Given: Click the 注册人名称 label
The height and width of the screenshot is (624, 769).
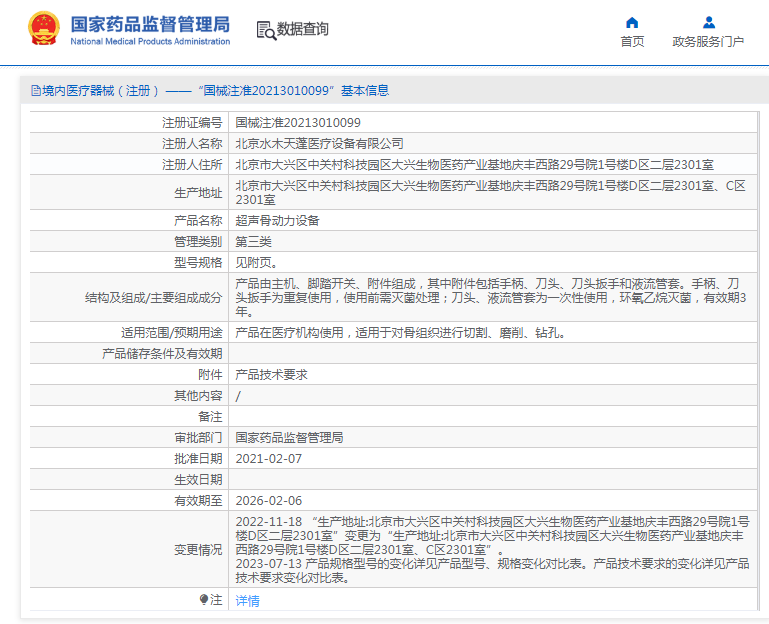Looking at the screenshot, I should pos(192,144).
